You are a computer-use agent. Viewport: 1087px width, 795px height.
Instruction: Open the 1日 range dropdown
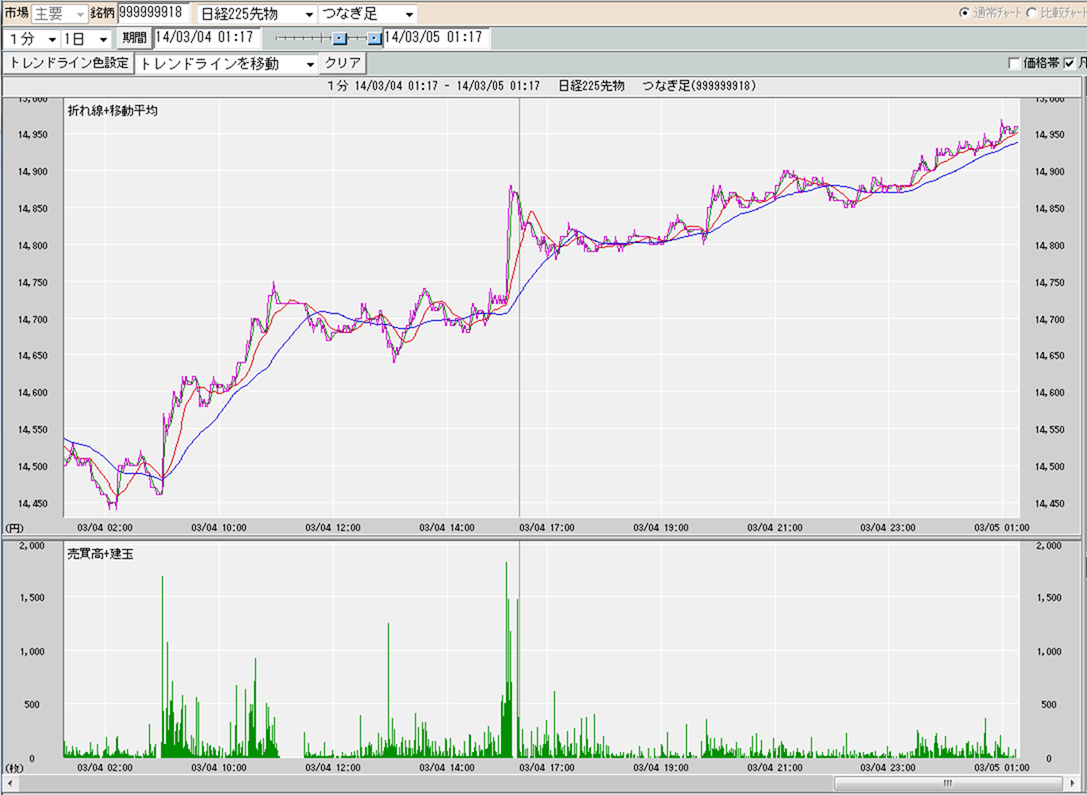[x=85, y=38]
